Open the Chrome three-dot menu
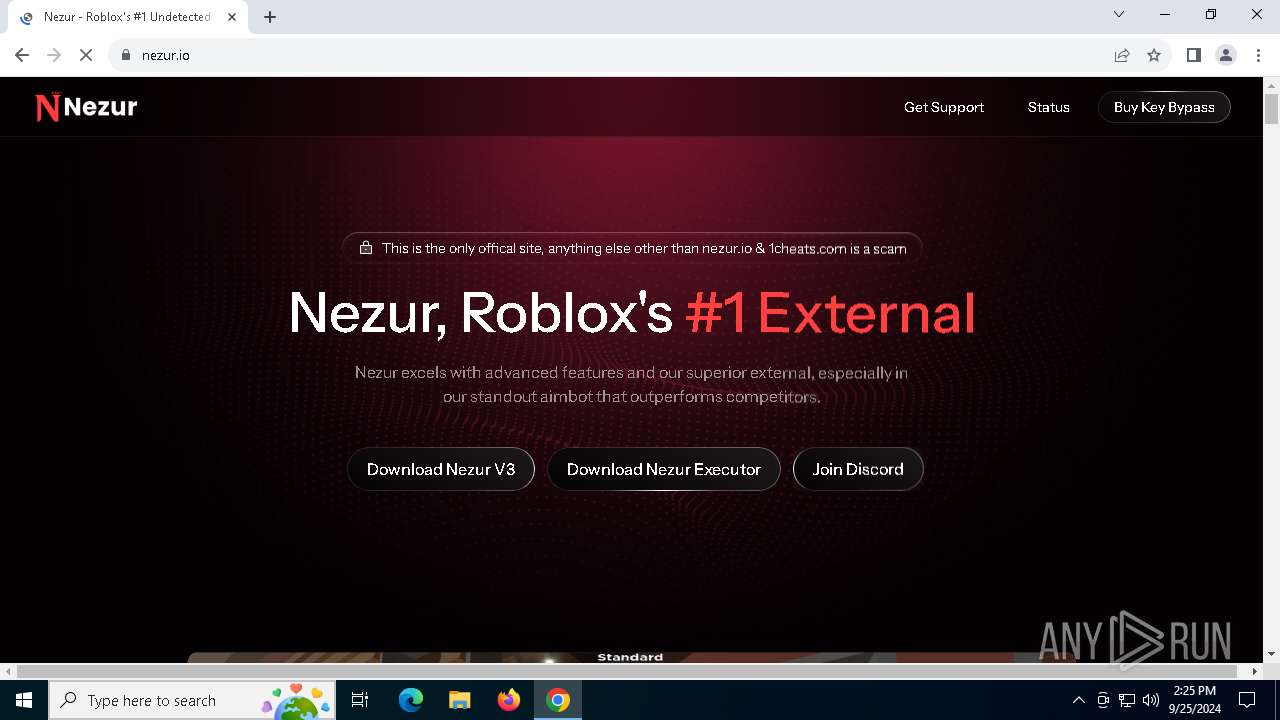The width and height of the screenshot is (1280, 720). (x=1258, y=55)
